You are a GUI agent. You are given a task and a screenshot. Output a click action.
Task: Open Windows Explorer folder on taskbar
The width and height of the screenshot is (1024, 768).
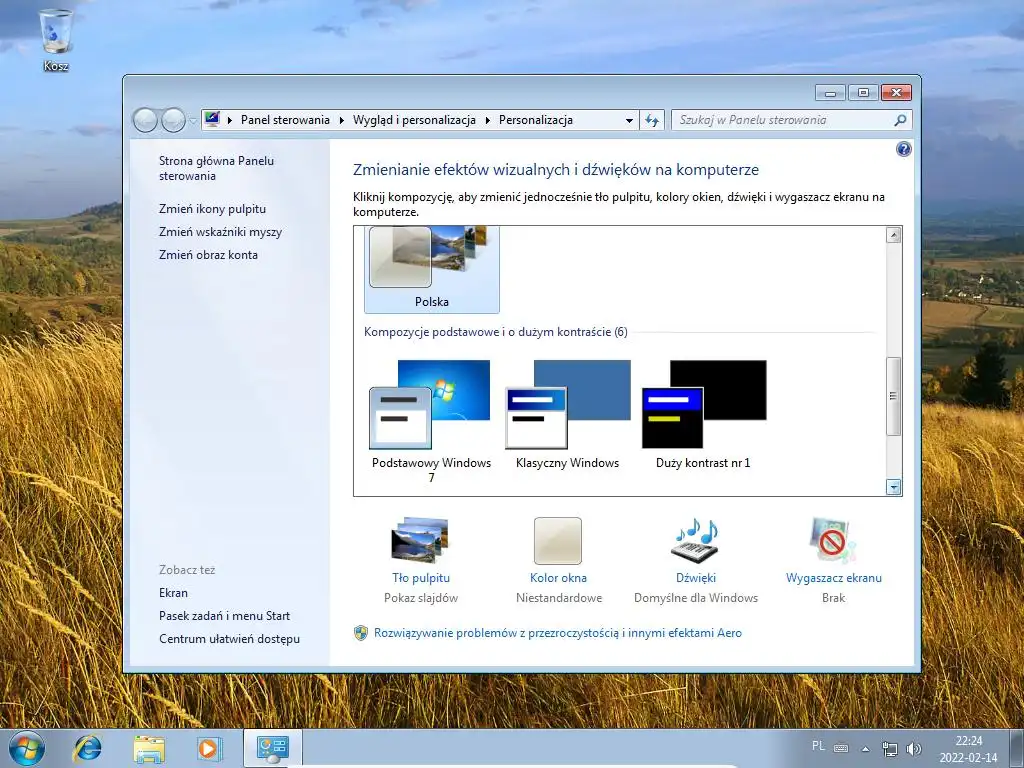pos(149,748)
